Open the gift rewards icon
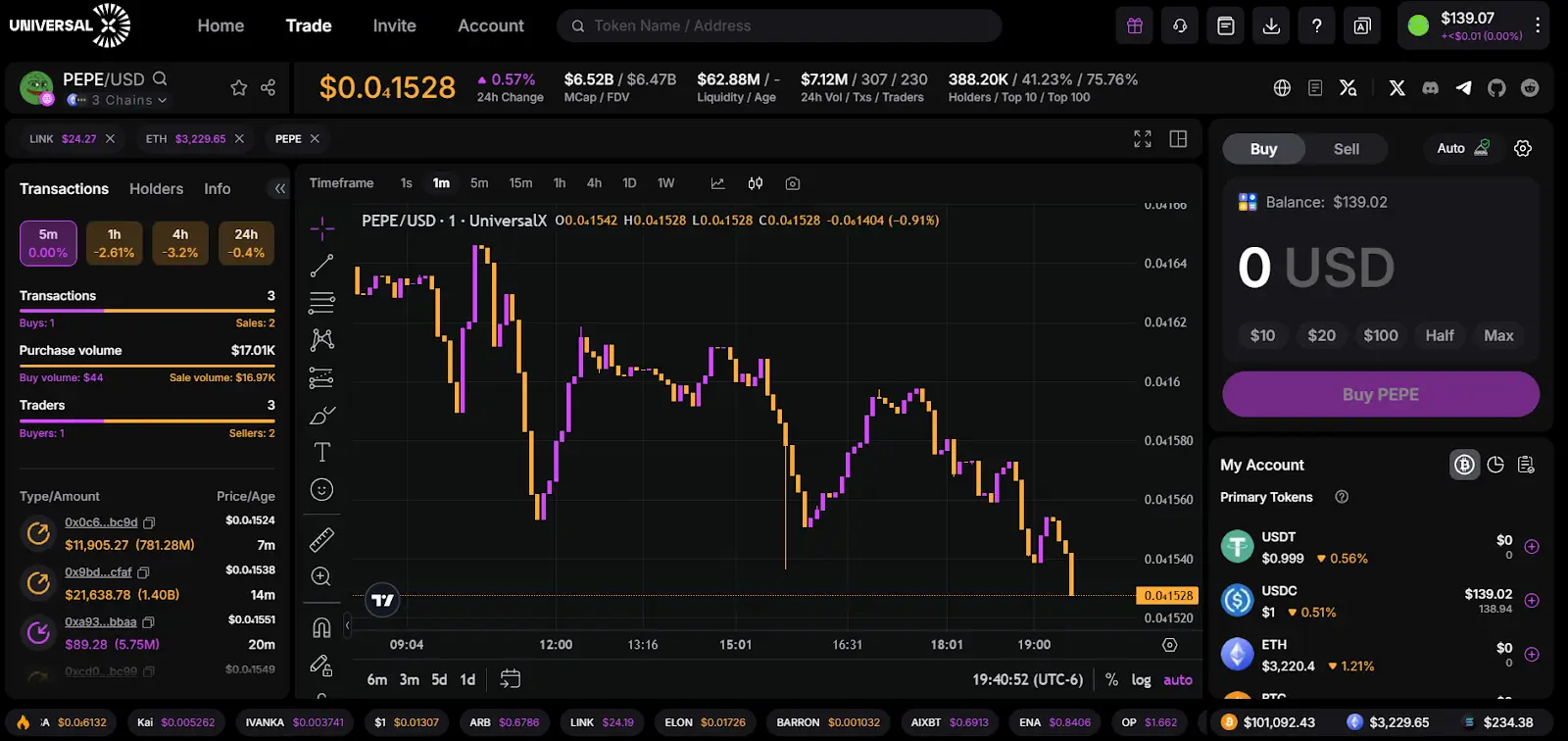 pos(1135,26)
